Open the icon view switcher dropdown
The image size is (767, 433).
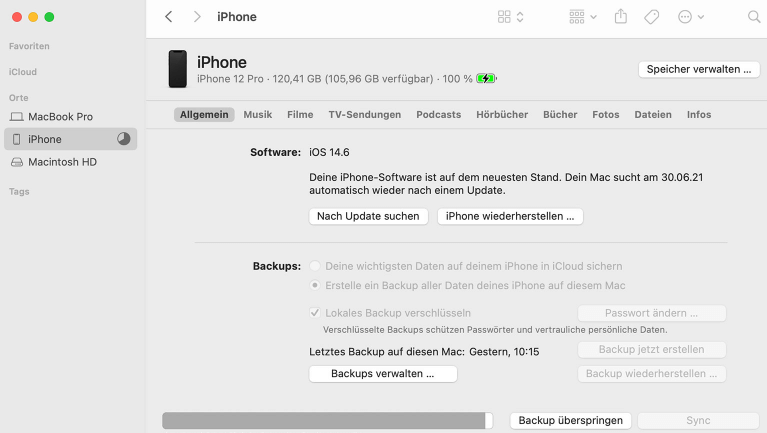[x=510, y=17]
